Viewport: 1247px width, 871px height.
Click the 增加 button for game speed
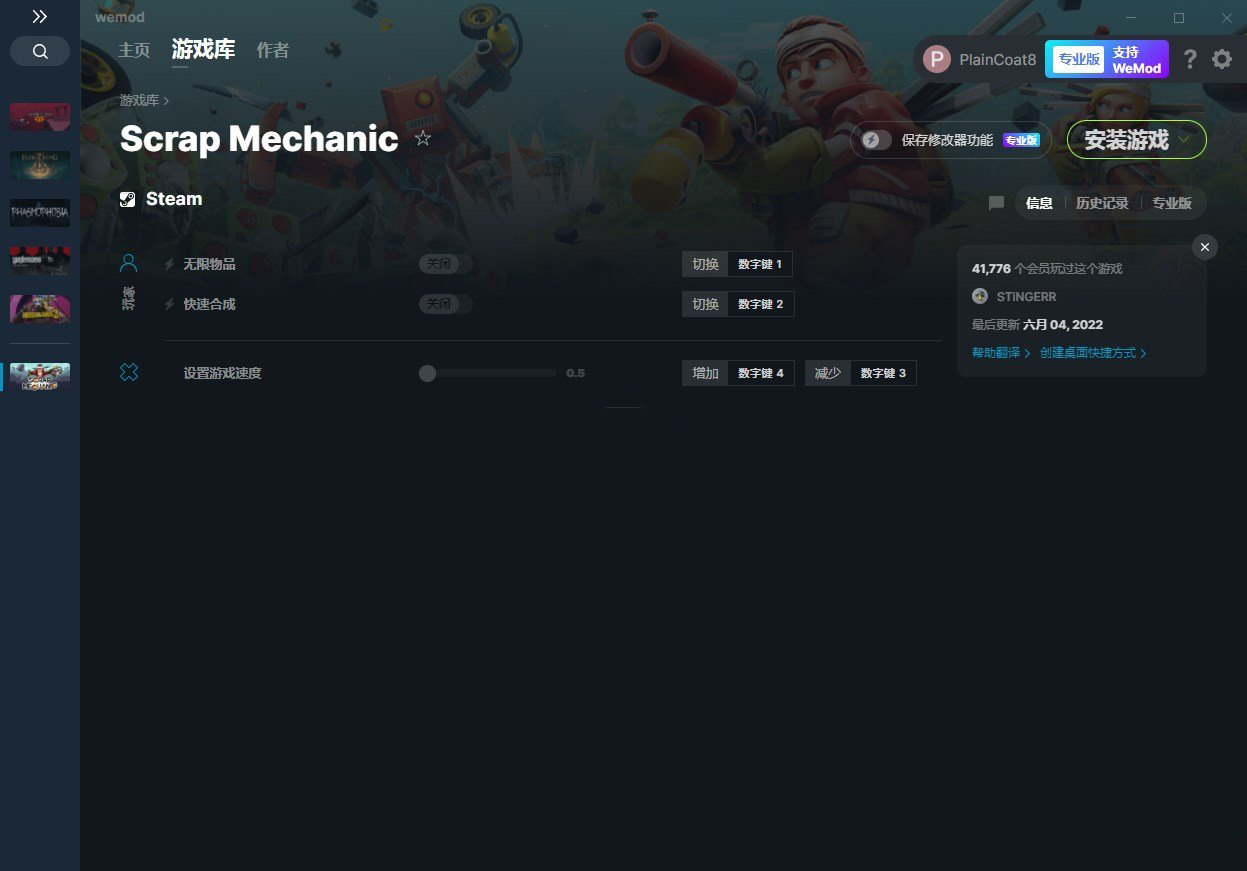tap(705, 373)
